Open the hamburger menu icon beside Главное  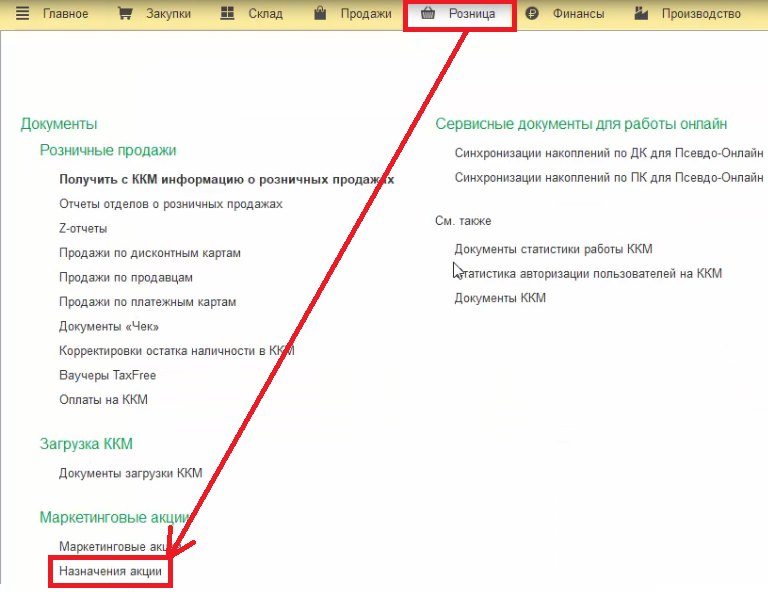pos(23,13)
